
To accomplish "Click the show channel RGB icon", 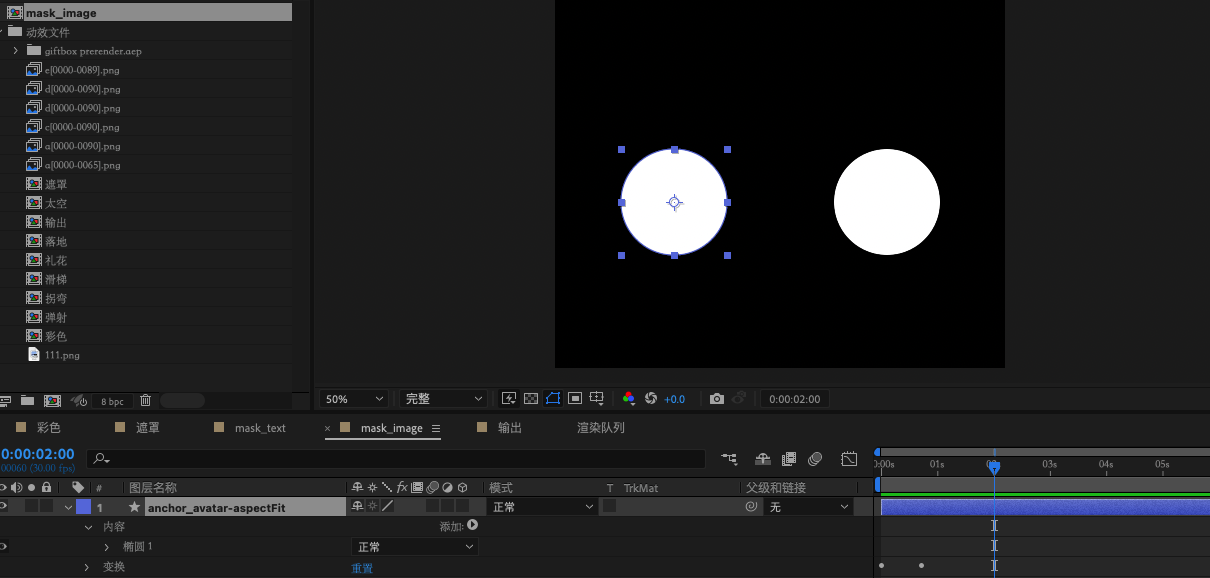I will pos(628,399).
